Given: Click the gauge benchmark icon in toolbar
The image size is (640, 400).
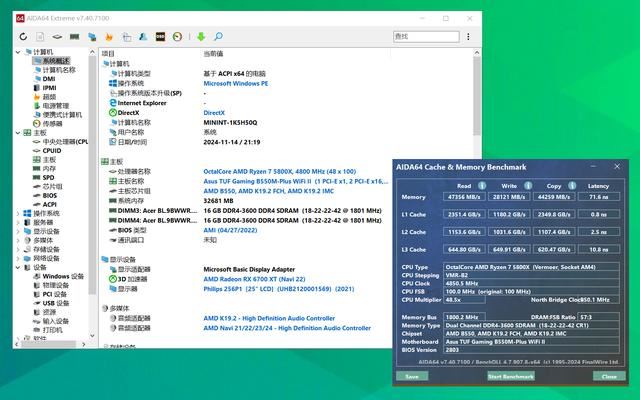Looking at the screenshot, I should coord(177,37).
